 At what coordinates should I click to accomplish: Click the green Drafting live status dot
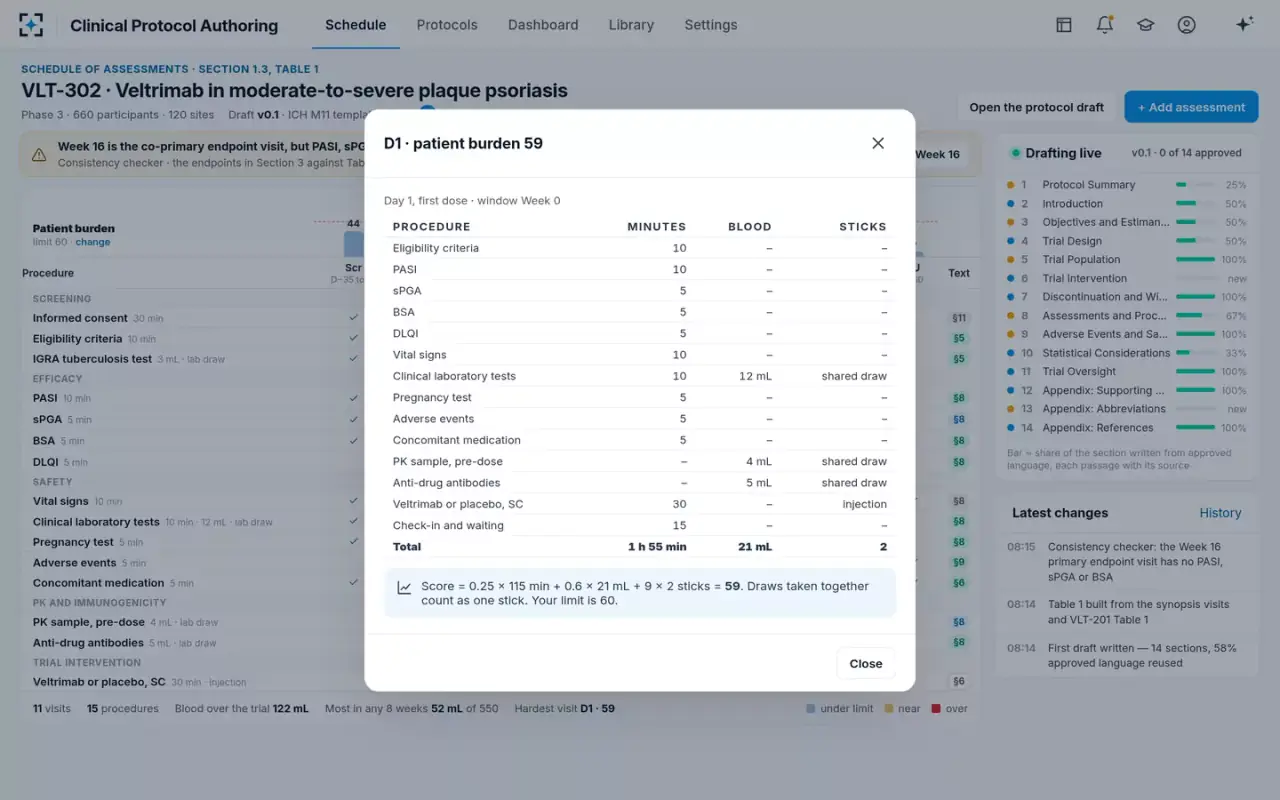pyautogui.click(x=1016, y=153)
